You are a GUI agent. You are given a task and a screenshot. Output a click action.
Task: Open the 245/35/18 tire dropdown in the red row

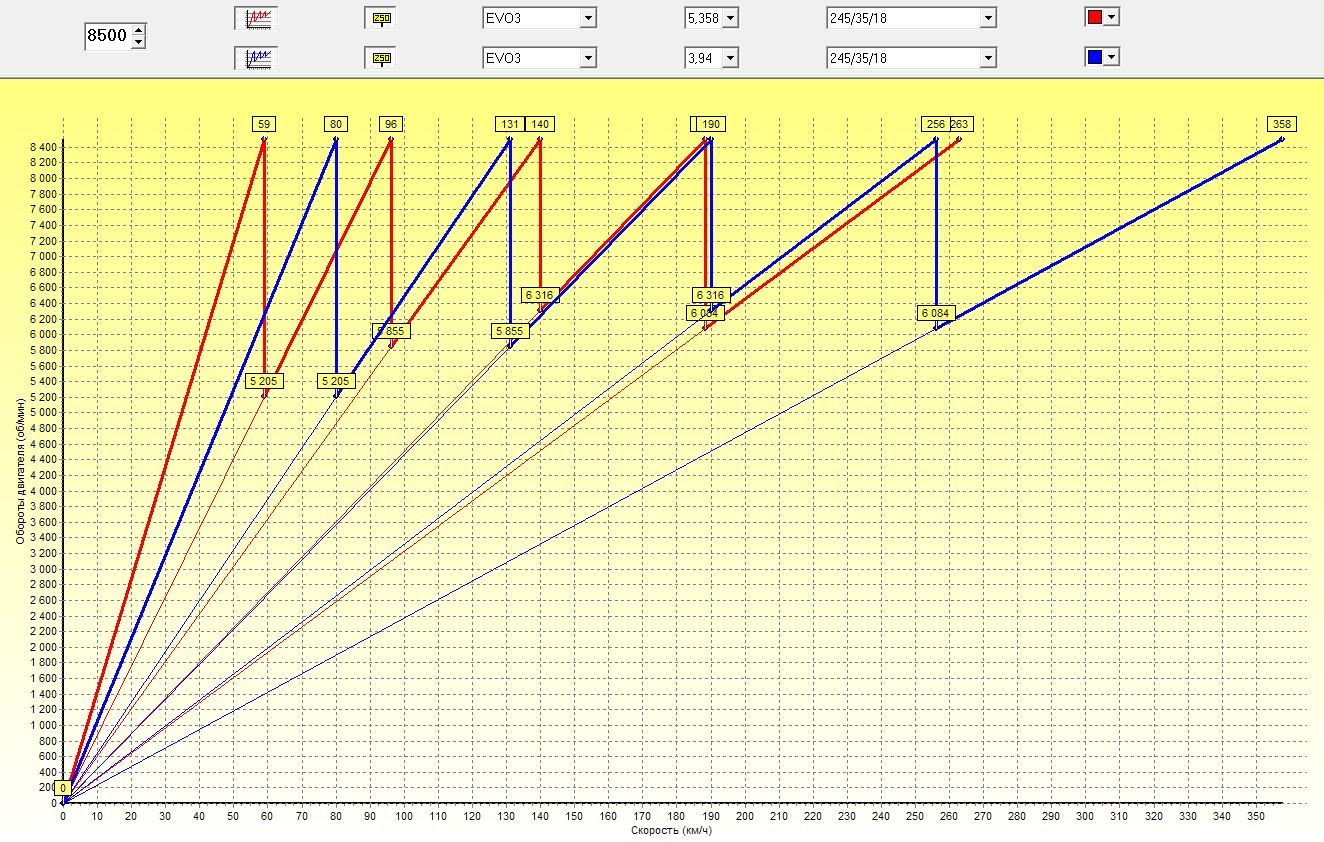tap(988, 18)
